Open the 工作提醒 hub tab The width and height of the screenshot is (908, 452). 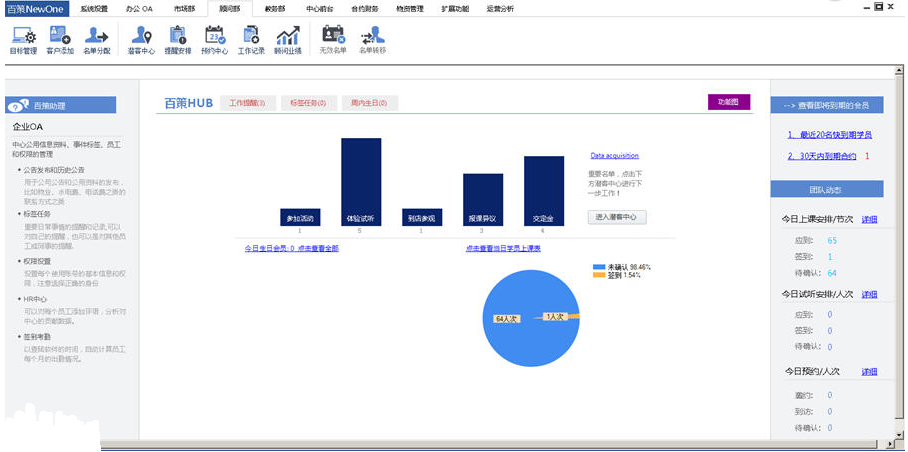click(248, 103)
